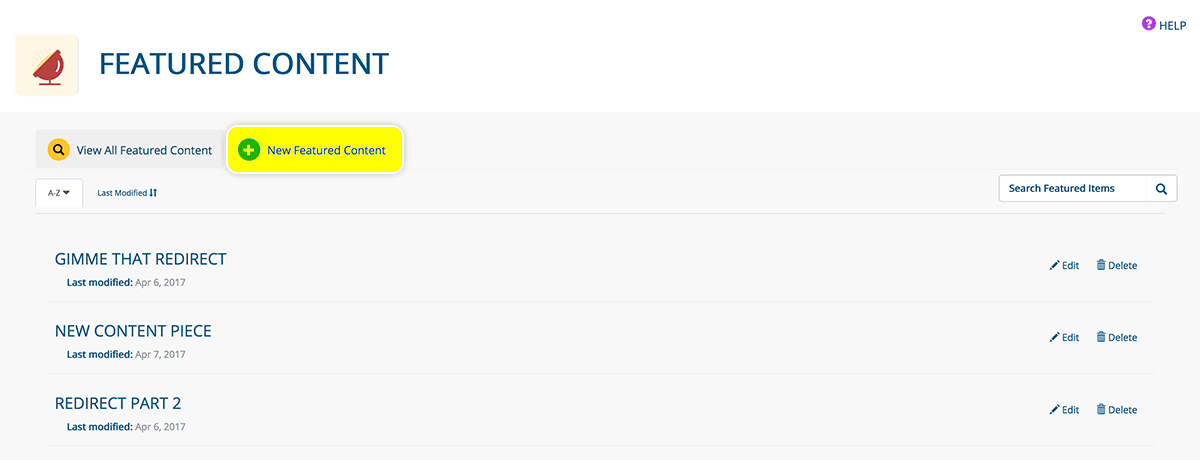Click the green plus New Featured icon
The height and width of the screenshot is (460, 1200).
click(x=249, y=150)
